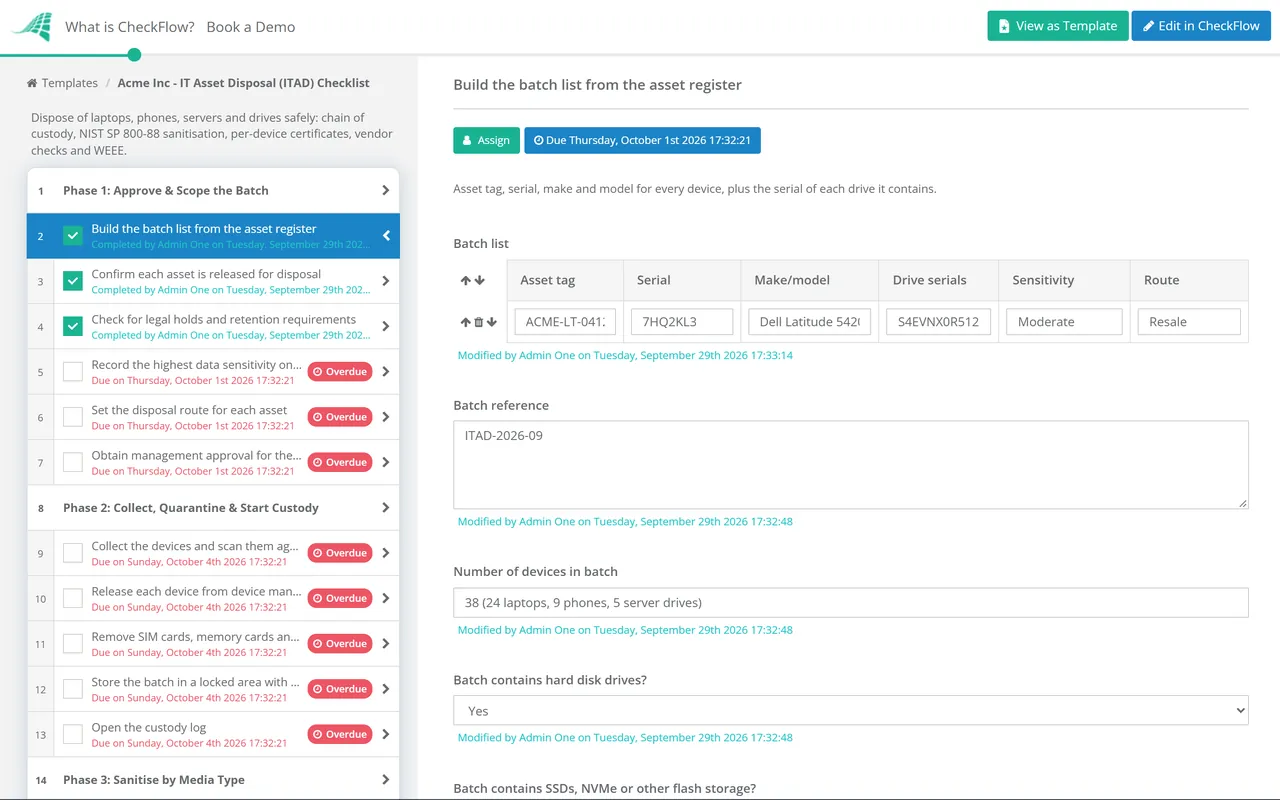Click the Due Thursday, October 1st date button
This screenshot has width=1280, height=800.
pyautogui.click(x=642, y=140)
